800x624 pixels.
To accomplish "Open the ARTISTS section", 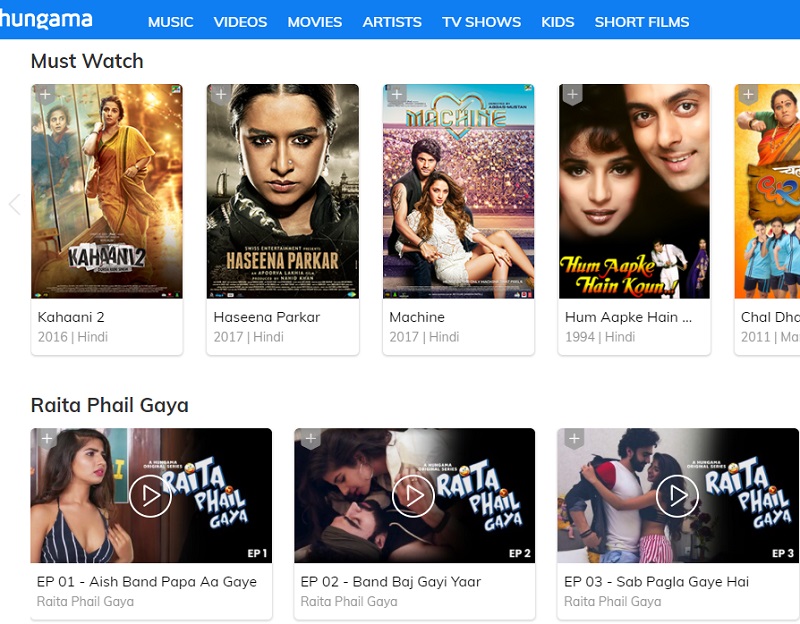I will [392, 22].
